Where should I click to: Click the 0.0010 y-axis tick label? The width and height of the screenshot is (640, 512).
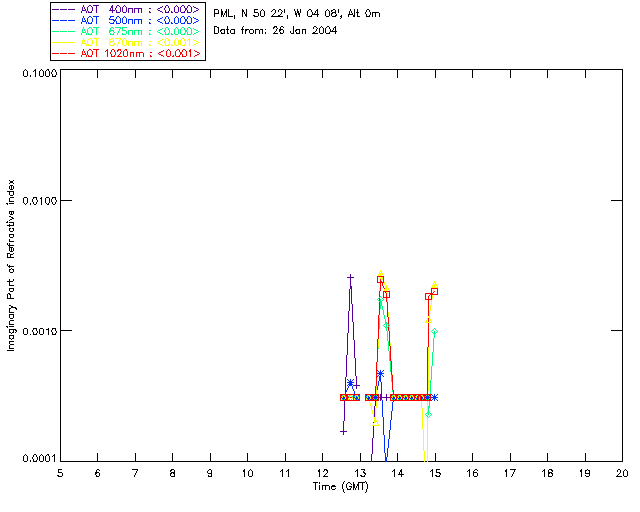[40, 331]
